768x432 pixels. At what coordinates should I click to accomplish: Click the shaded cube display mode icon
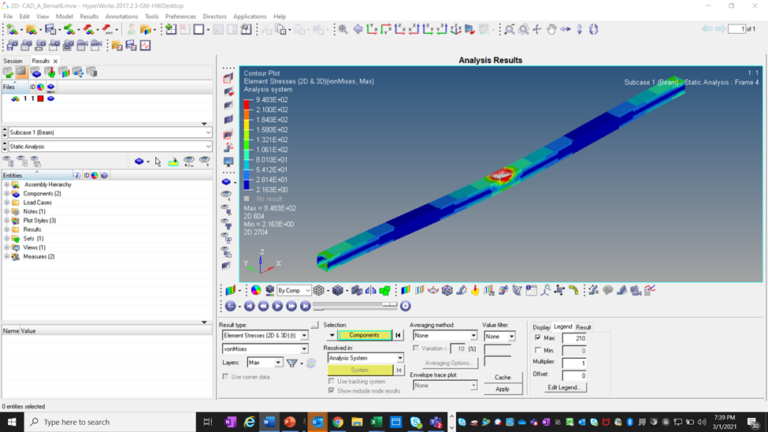337,290
